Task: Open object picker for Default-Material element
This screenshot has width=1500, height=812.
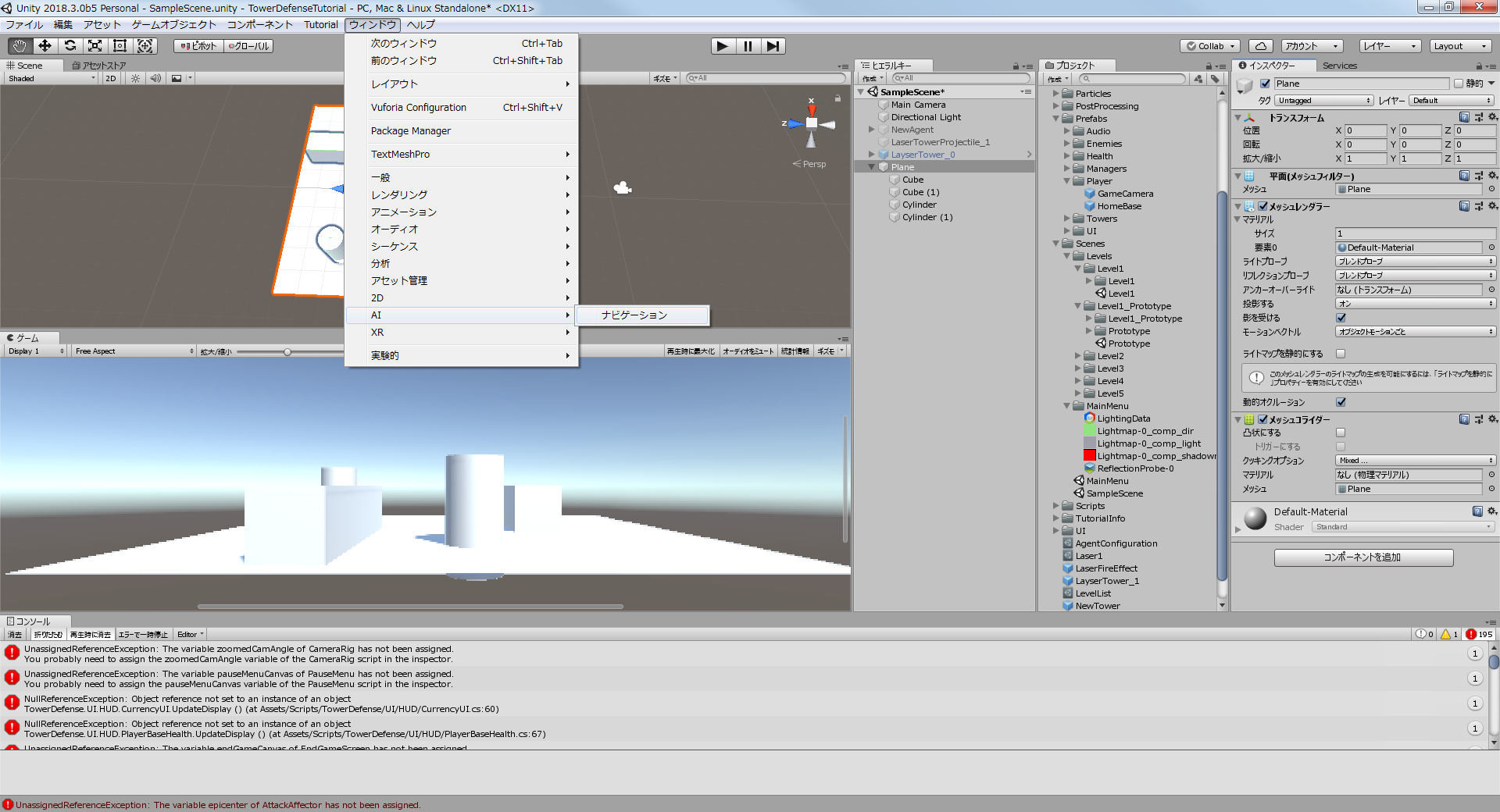Action: (x=1491, y=248)
